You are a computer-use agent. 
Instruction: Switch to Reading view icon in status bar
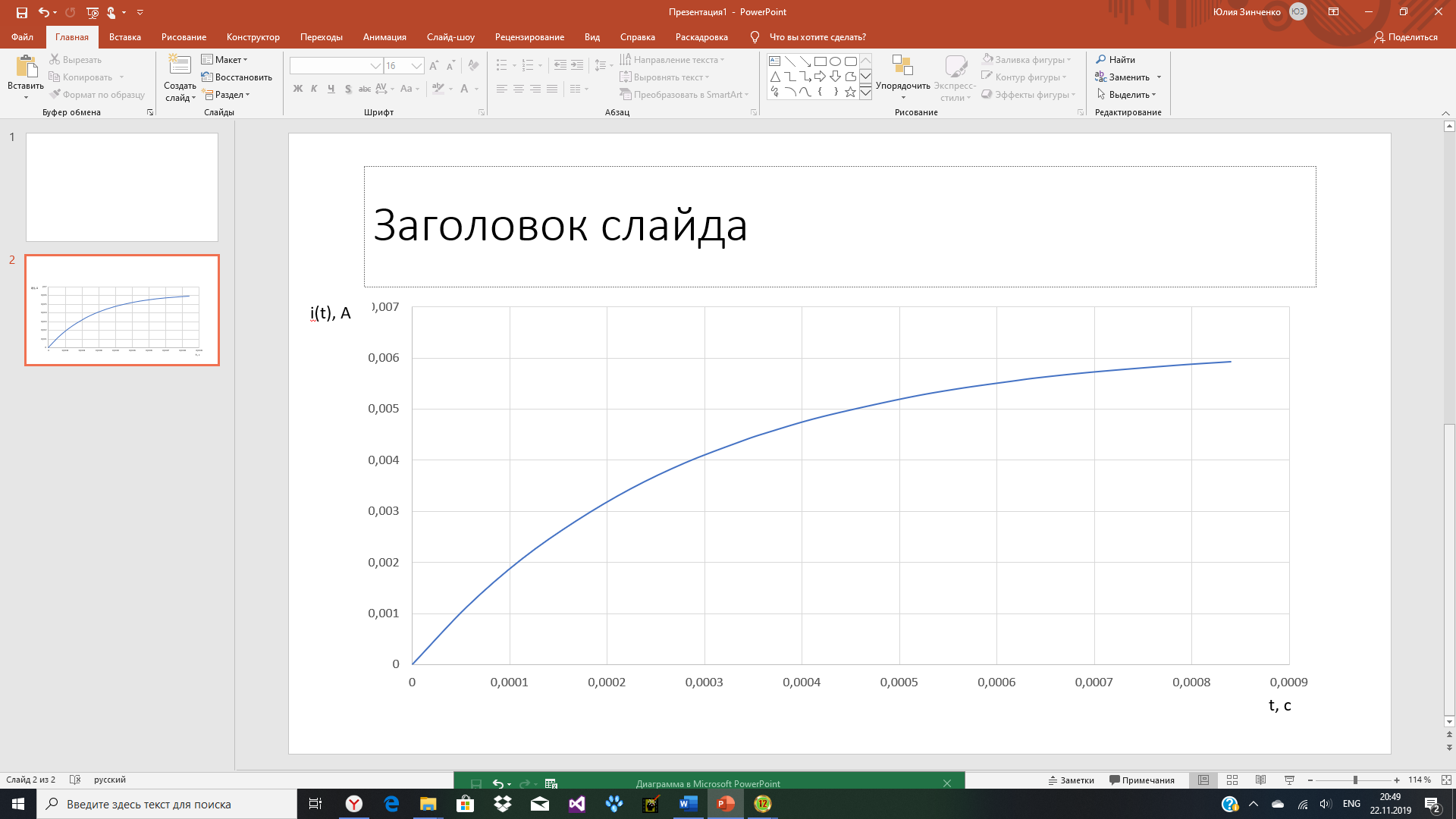tap(1260, 780)
